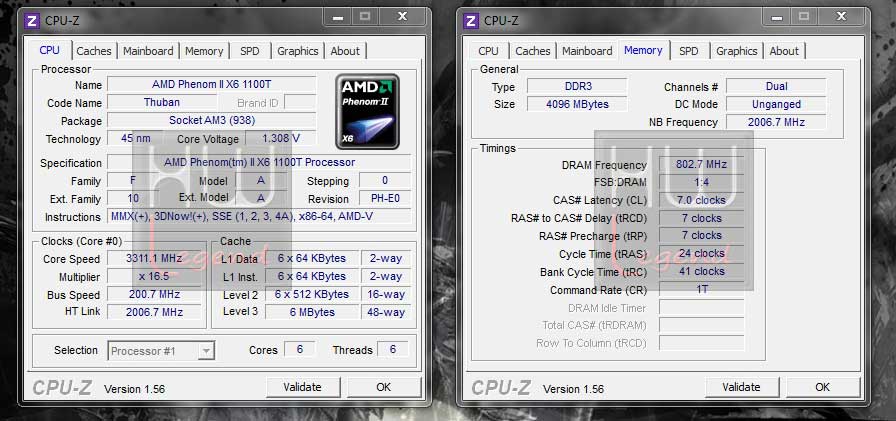
Task: Open Graphics tab in the left window
Action: click(x=298, y=51)
